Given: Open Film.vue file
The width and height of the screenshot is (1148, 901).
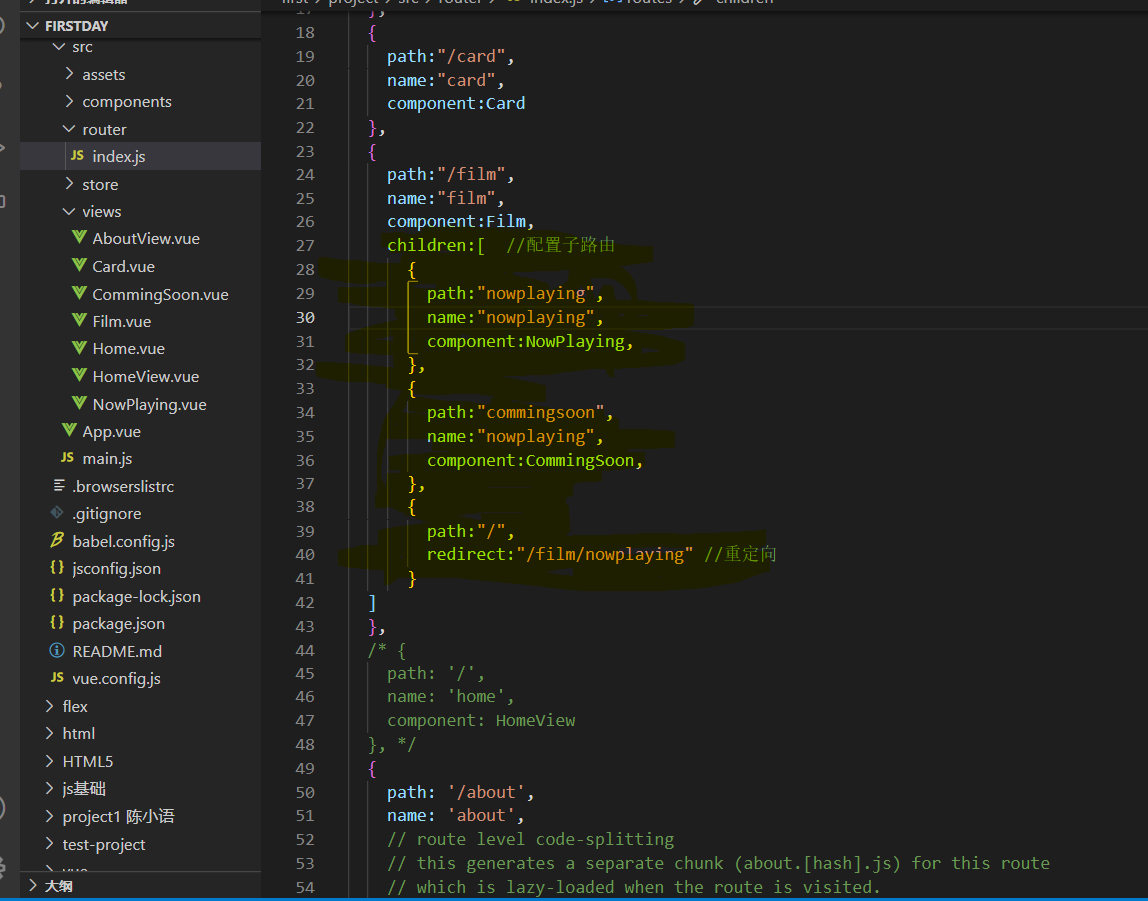Looking at the screenshot, I should pos(122,321).
